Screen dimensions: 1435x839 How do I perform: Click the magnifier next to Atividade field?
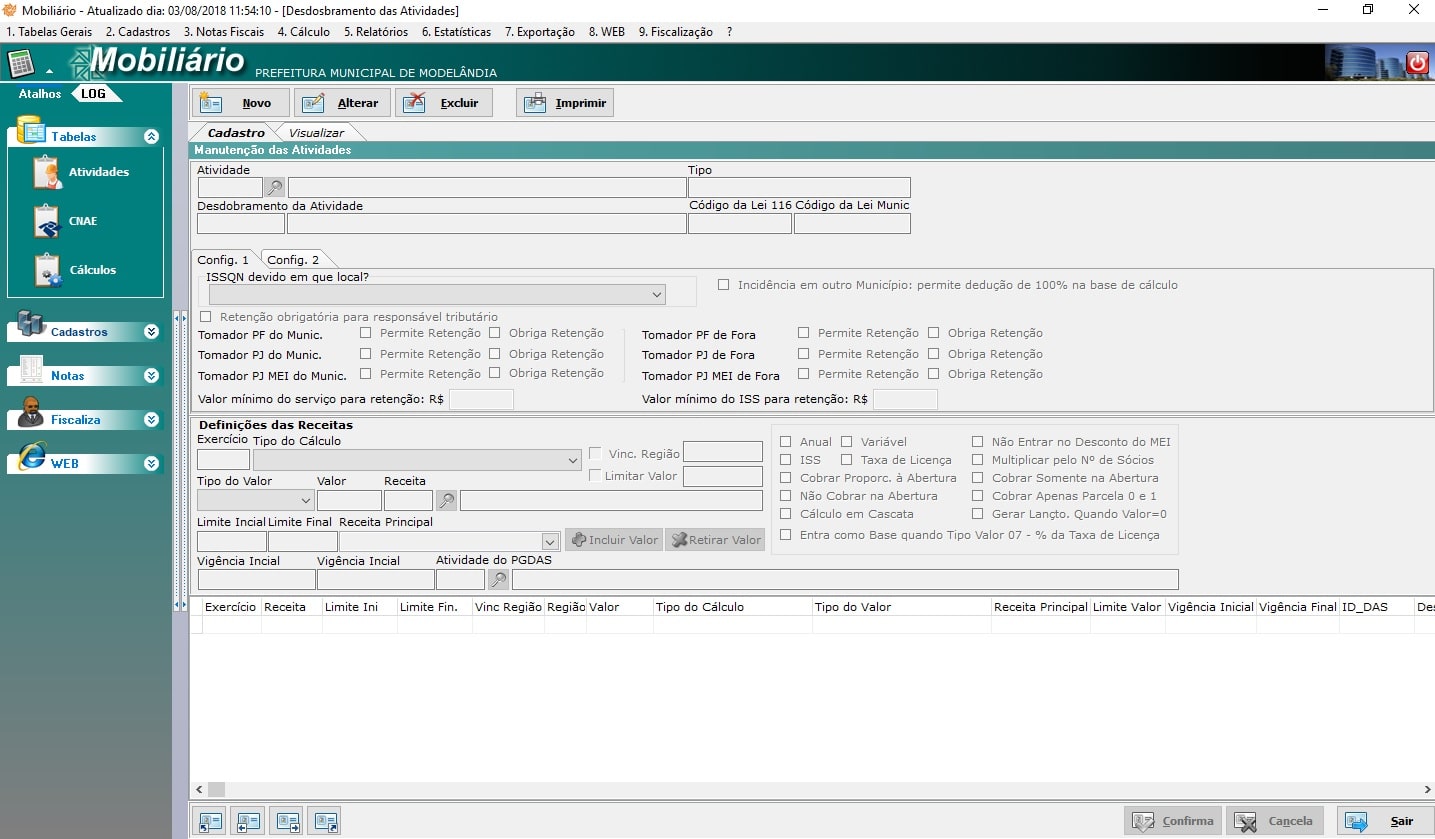pyautogui.click(x=274, y=187)
